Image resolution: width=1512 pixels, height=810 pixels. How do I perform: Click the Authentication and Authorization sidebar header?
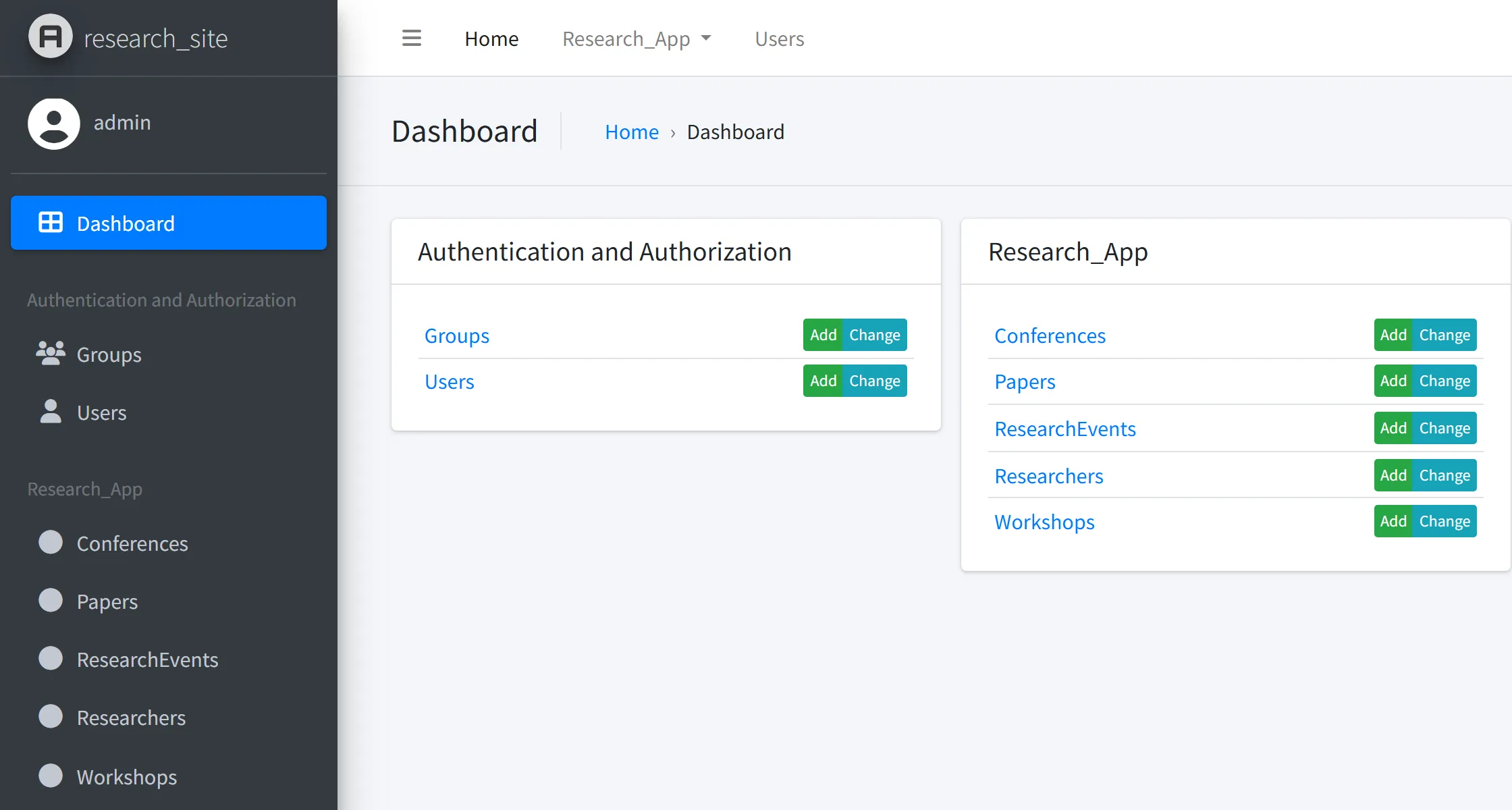[161, 300]
